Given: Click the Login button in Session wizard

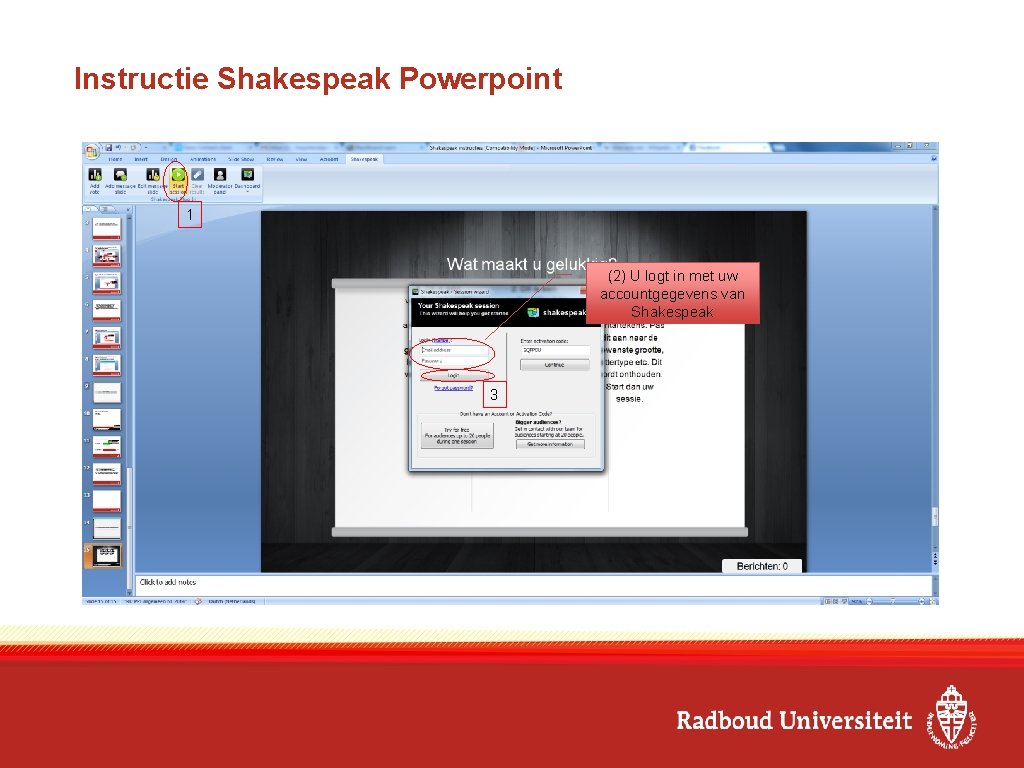Looking at the screenshot, I should pos(454,376).
